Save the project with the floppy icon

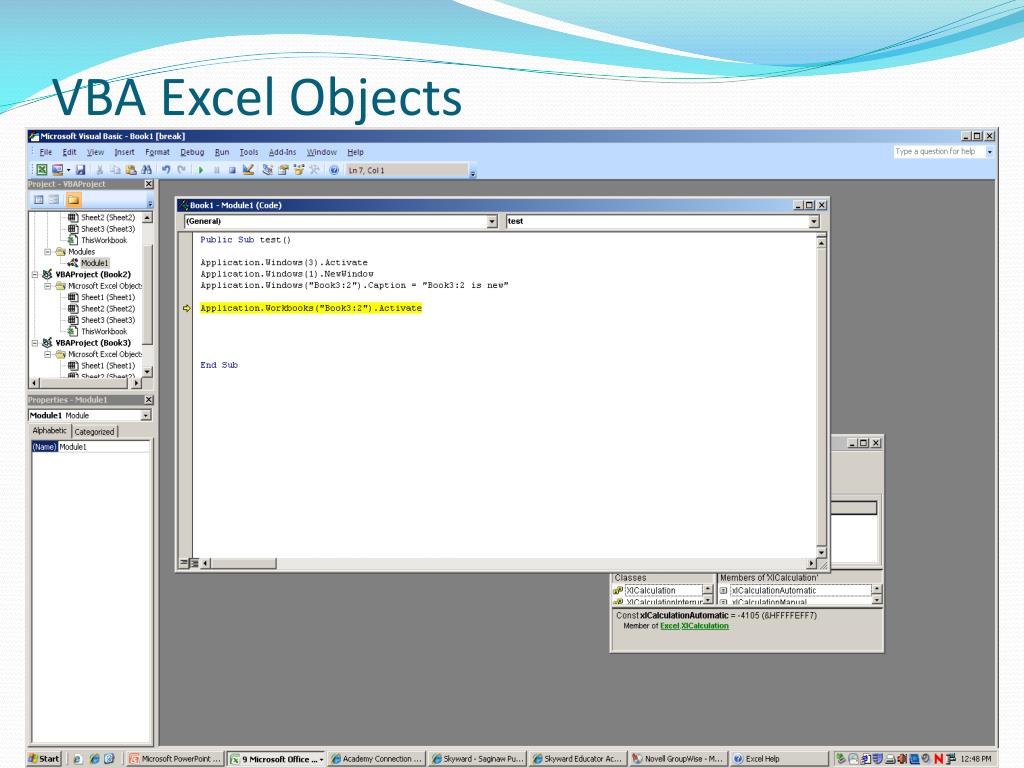(x=80, y=170)
